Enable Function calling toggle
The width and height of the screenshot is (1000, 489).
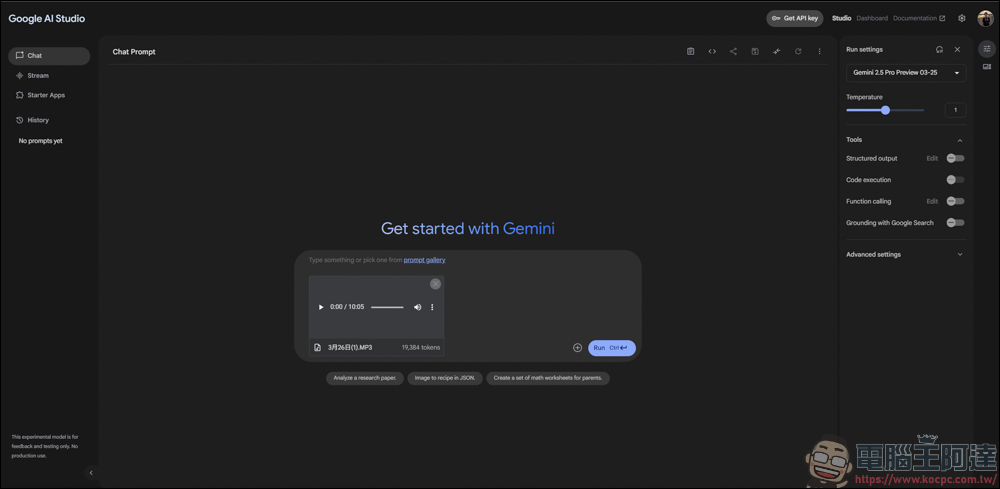[x=955, y=201]
